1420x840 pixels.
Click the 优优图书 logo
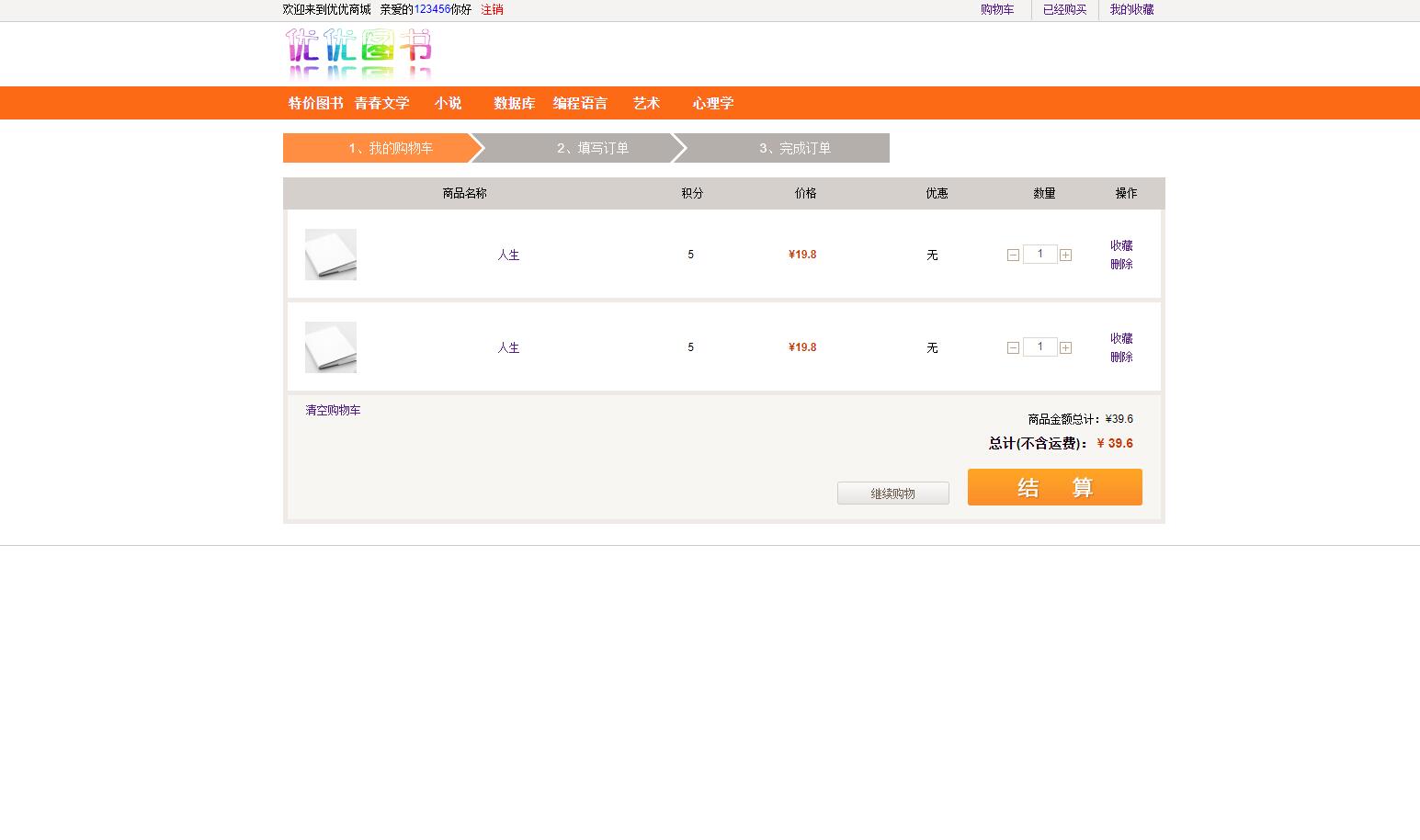coord(358,55)
